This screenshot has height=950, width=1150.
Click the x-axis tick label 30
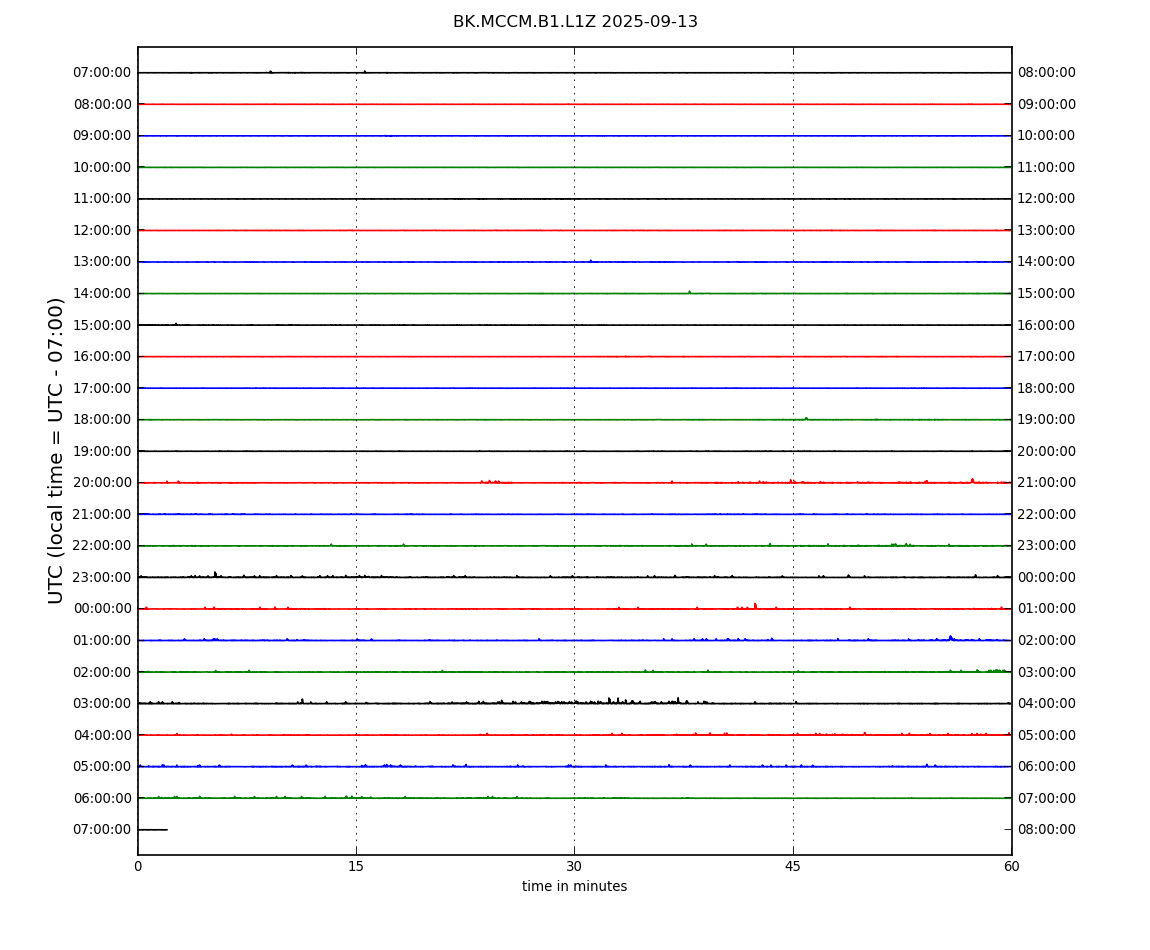(574, 866)
